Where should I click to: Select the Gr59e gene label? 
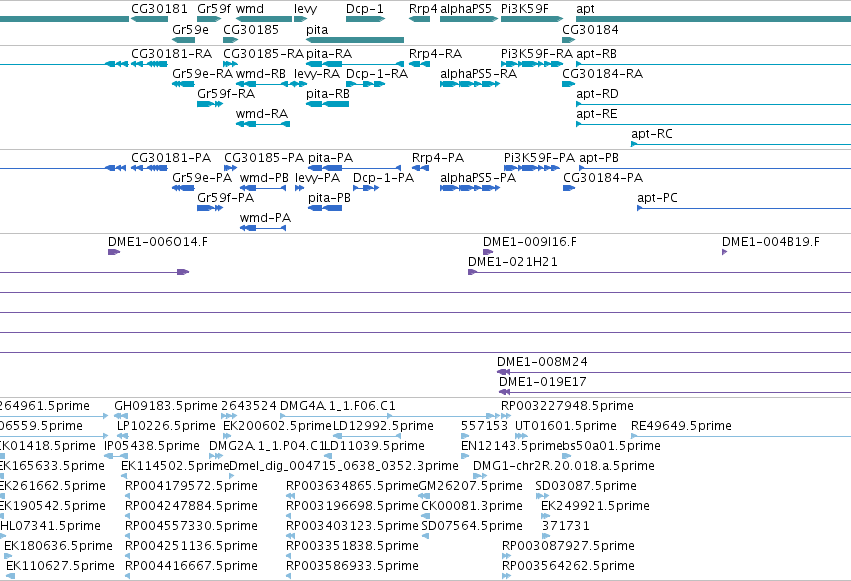[x=190, y=29]
